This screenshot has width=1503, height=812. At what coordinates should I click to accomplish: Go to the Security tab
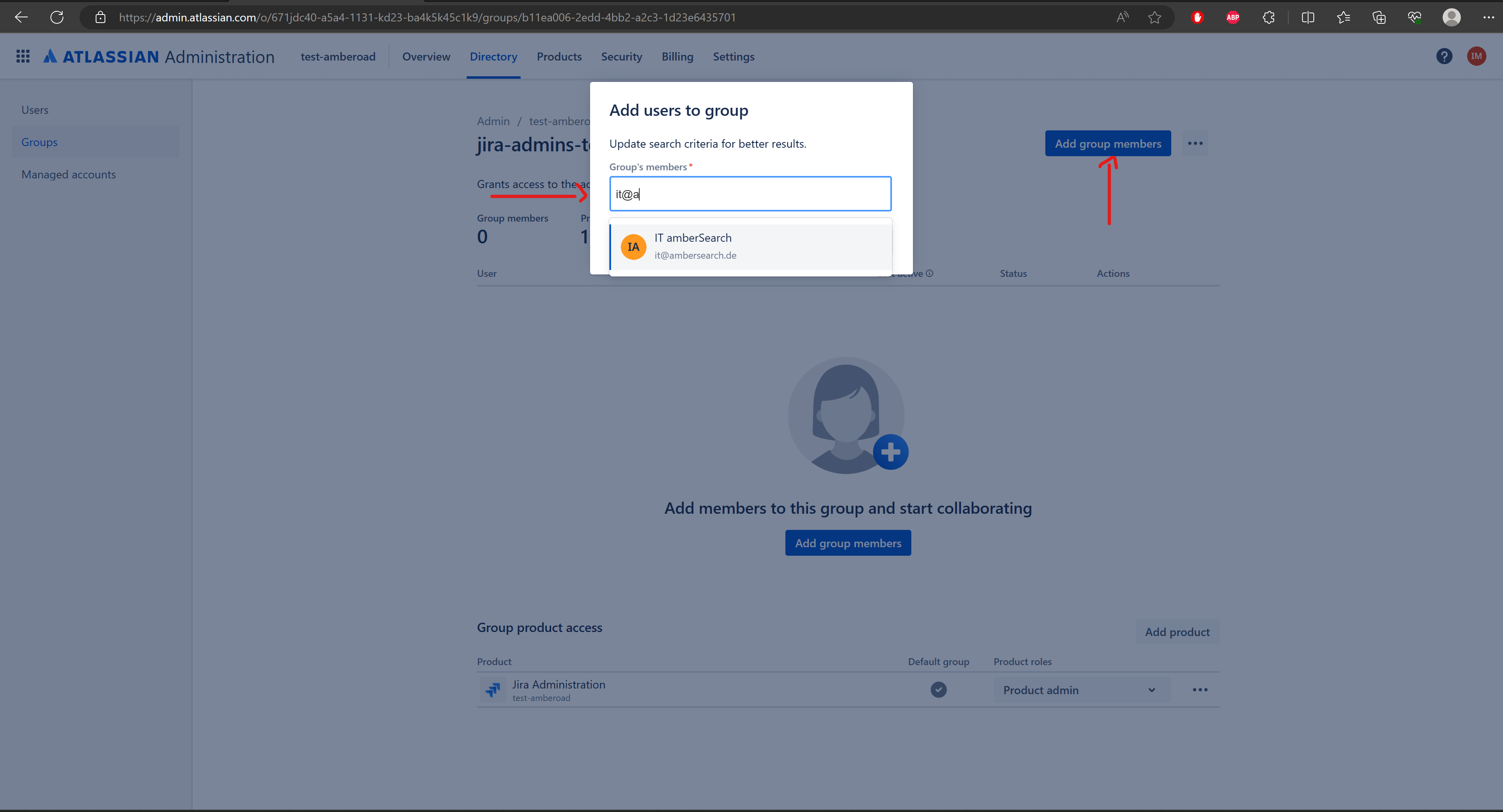point(622,57)
